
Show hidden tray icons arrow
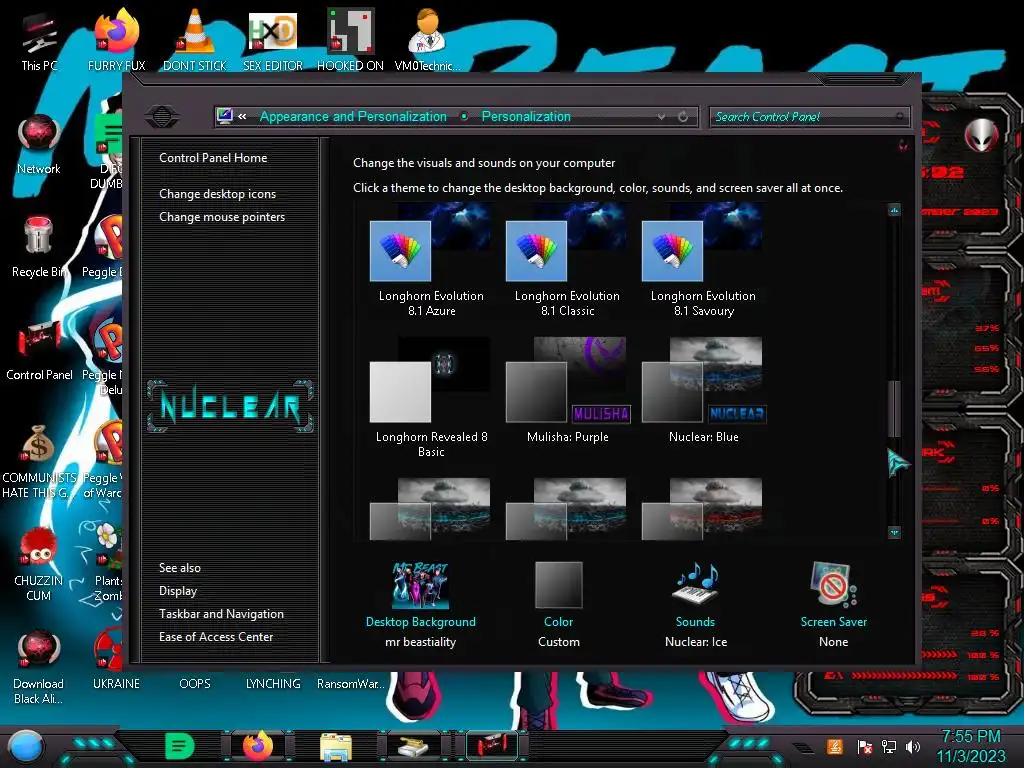[x=804, y=748]
